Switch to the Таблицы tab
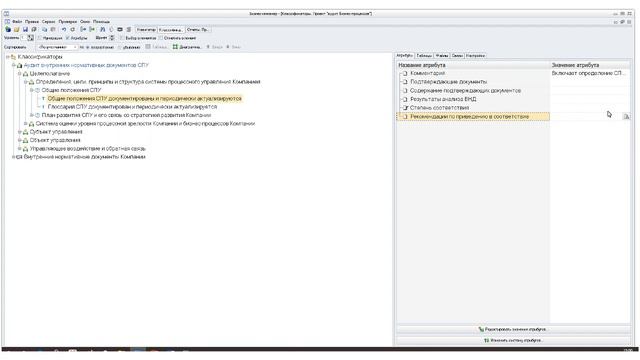This screenshot has height=360, width=640. point(424,56)
